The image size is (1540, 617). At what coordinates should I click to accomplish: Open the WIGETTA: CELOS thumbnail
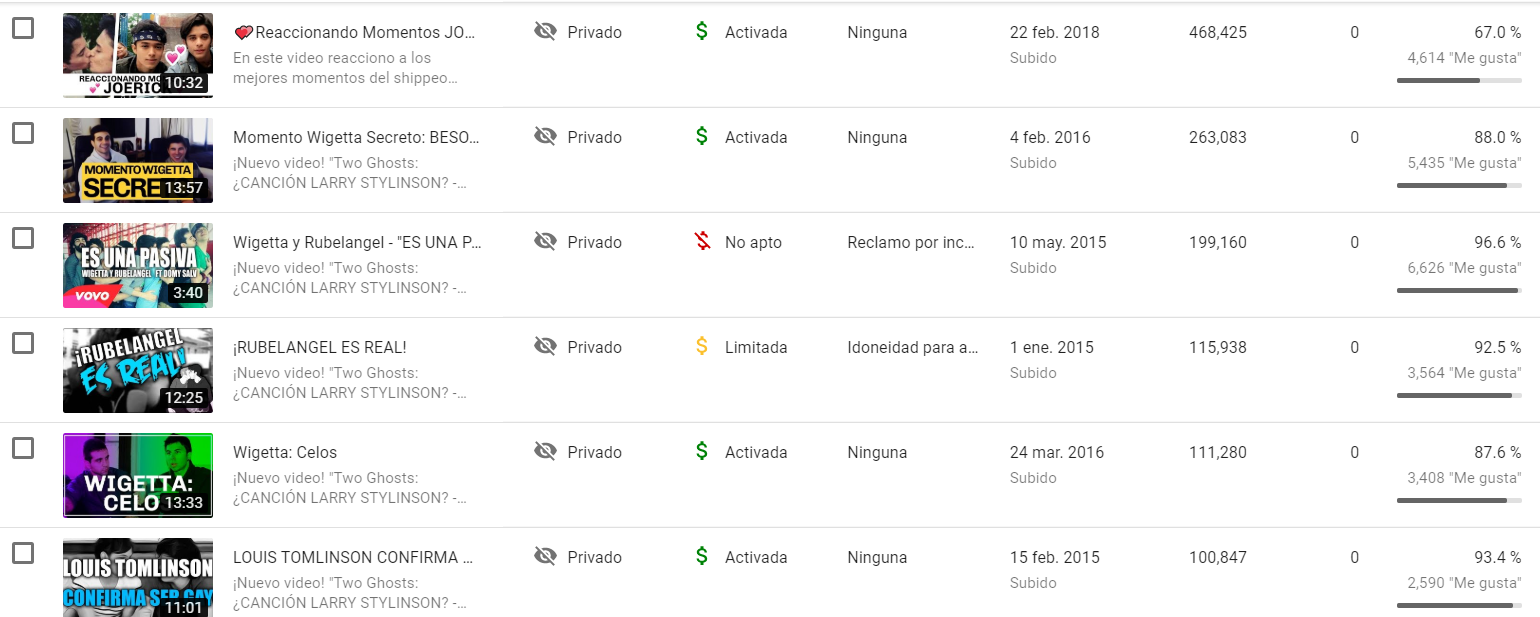[x=138, y=475]
